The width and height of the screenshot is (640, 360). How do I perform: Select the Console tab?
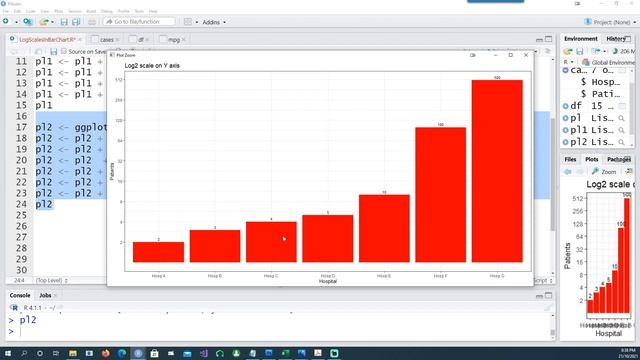coord(20,295)
